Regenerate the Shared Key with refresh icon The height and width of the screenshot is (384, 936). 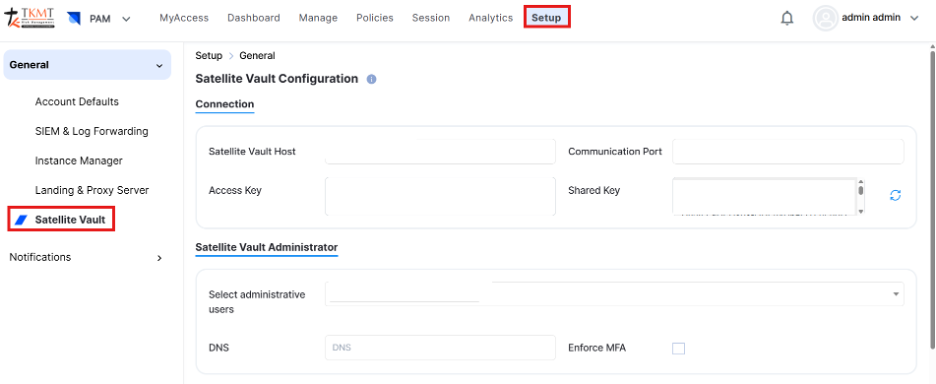click(x=895, y=195)
